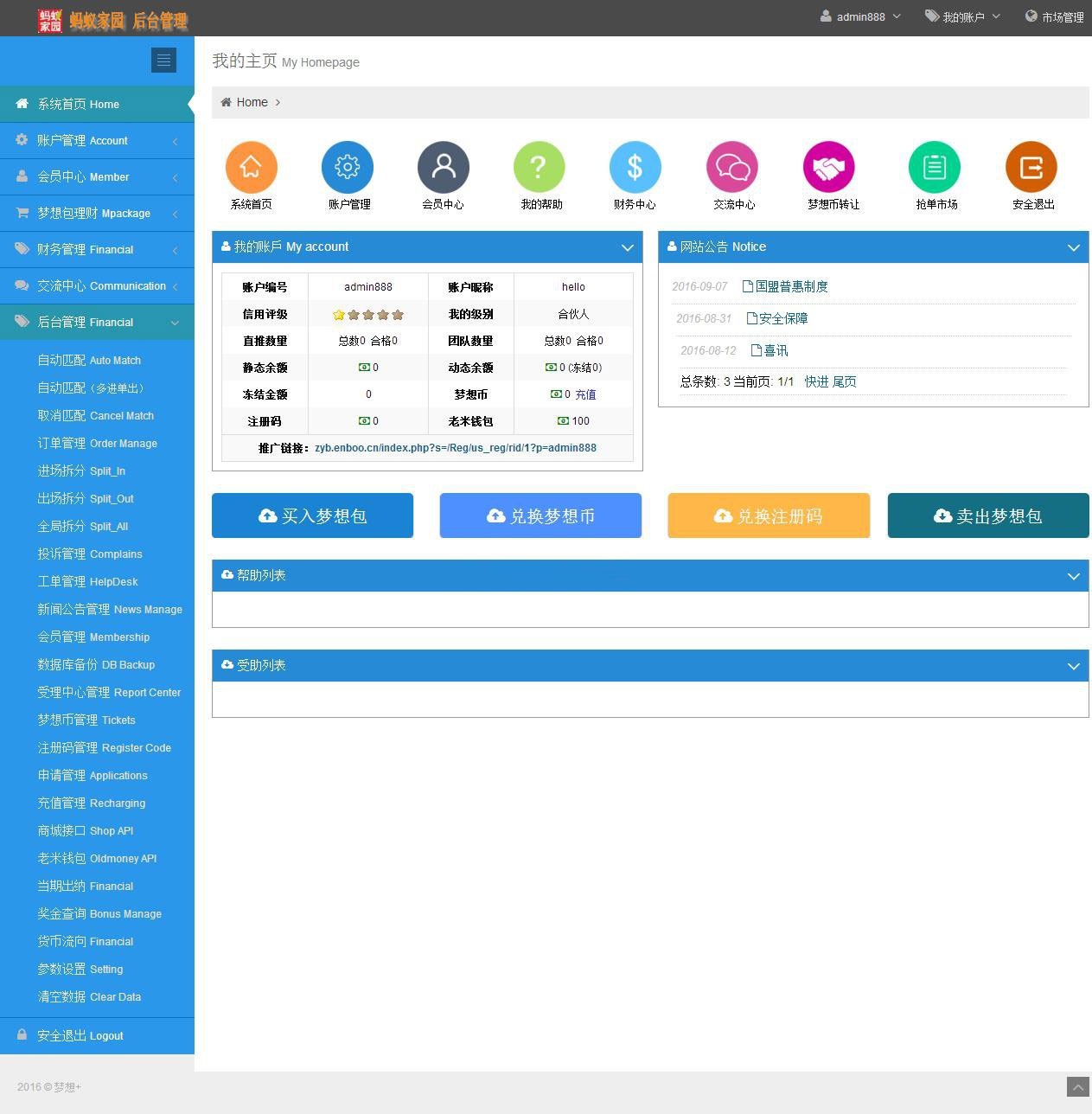Screen dimensions: 1092x1114
Task: Open the 抢单市场 clipboard icon
Action: 934,166
